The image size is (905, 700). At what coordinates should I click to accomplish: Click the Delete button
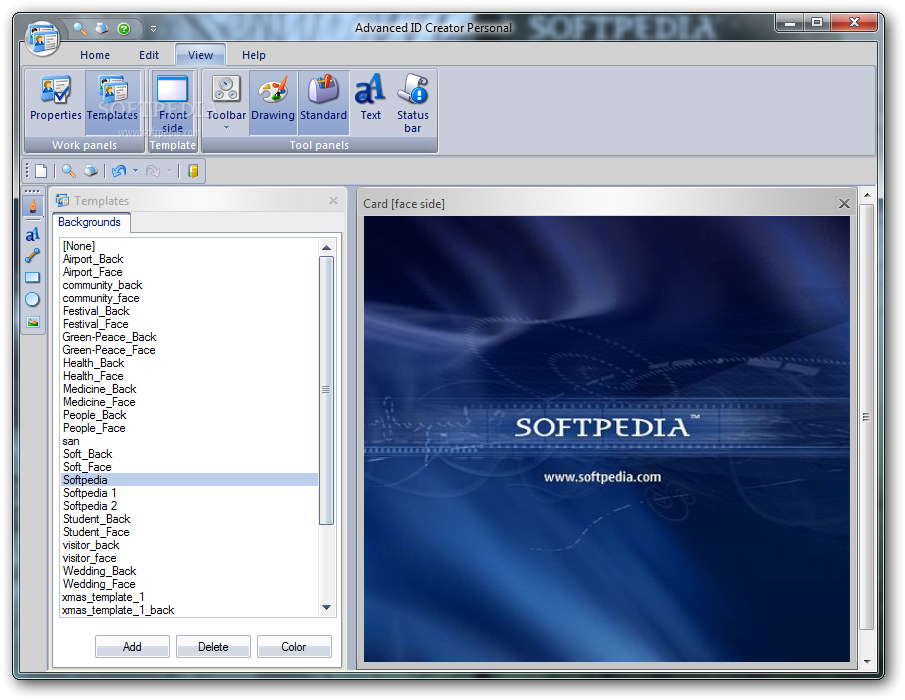click(x=213, y=646)
